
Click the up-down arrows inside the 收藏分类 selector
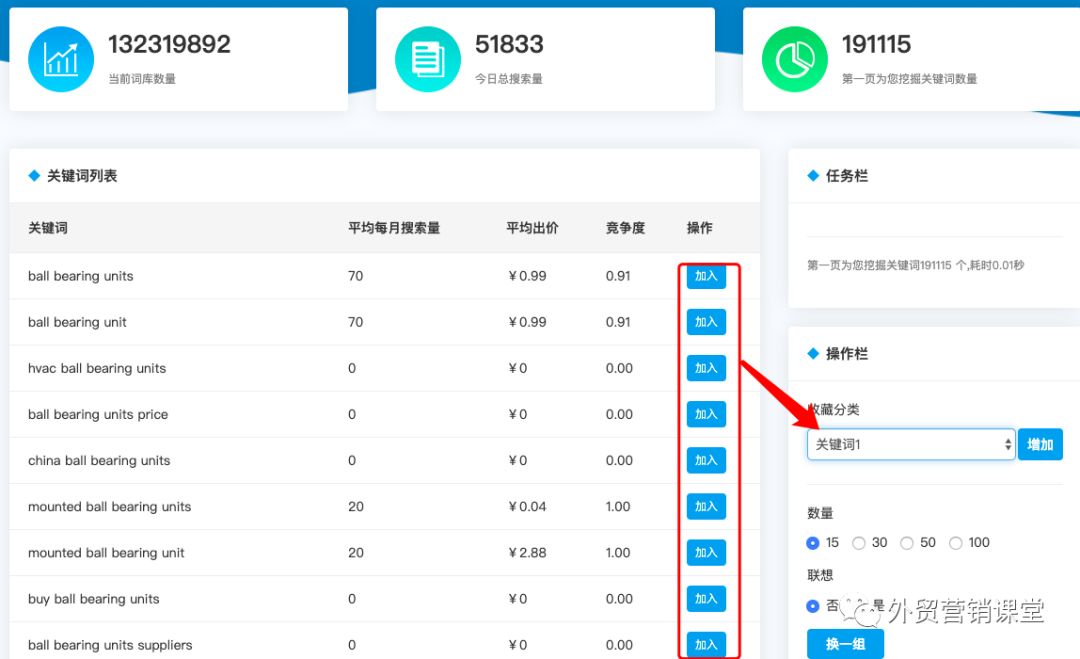pyautogui.click(x=1006, y=444)
